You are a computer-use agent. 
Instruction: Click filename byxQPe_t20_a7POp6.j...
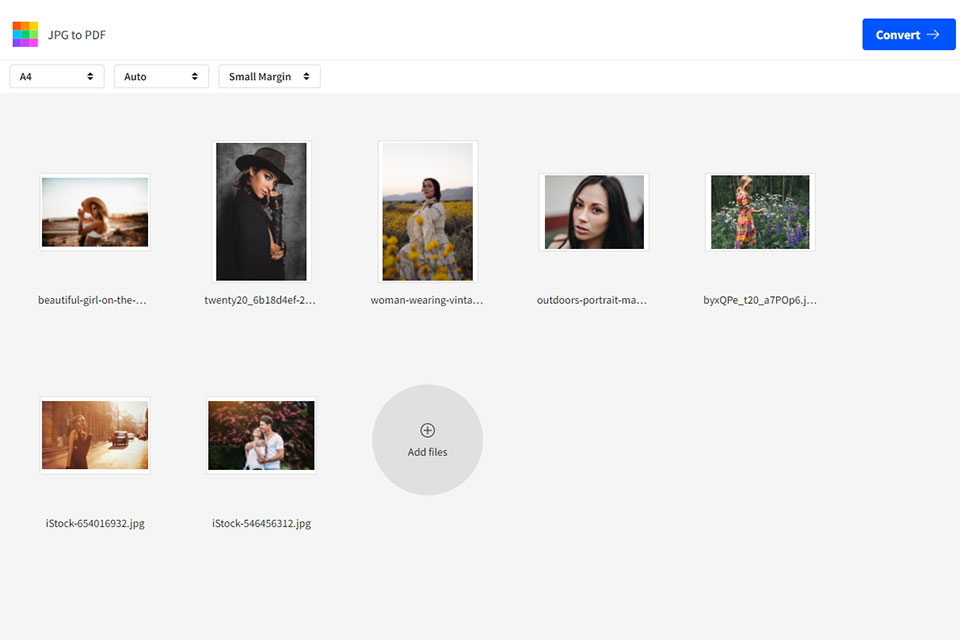point(760,300)
